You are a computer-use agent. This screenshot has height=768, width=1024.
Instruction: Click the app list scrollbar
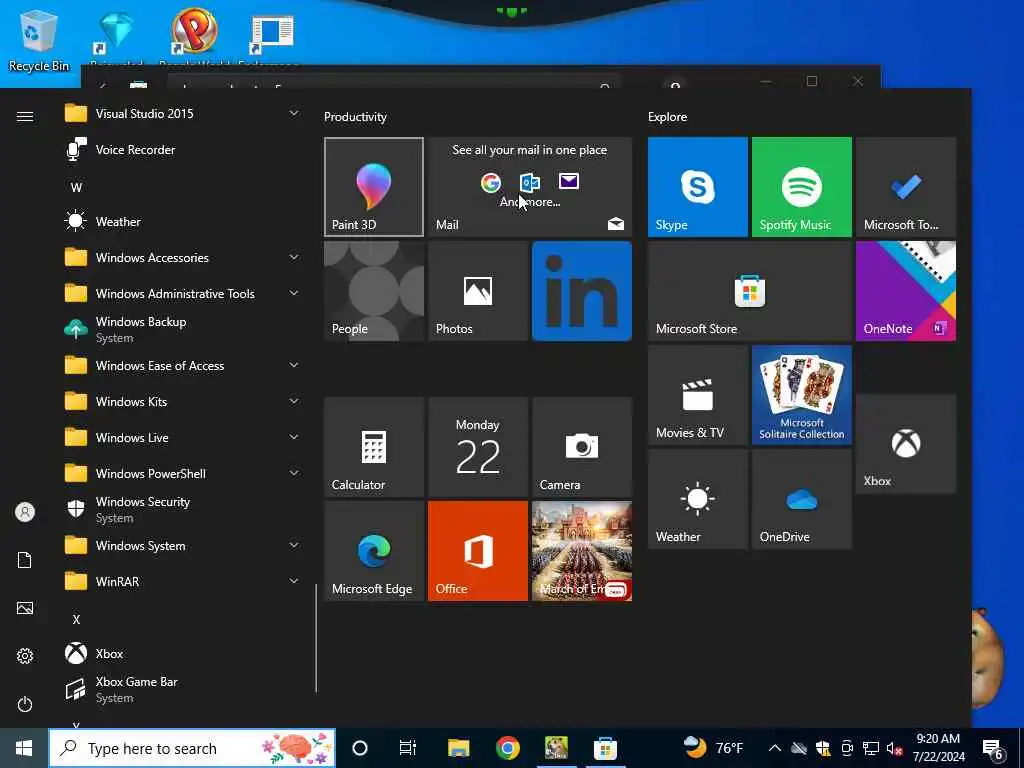point(316,638)
